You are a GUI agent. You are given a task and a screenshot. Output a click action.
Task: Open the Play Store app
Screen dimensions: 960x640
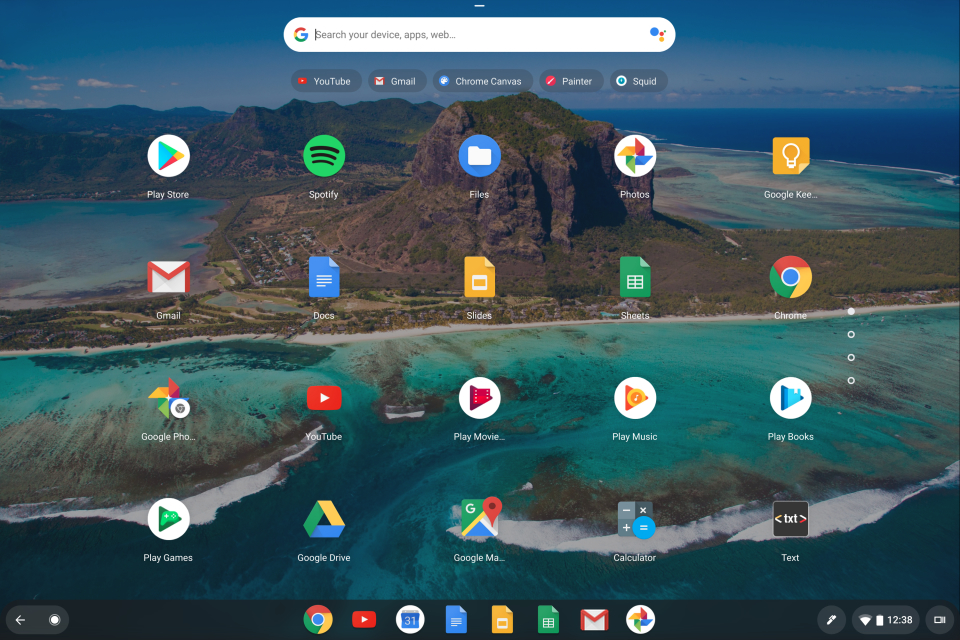(x=168, y=156)
